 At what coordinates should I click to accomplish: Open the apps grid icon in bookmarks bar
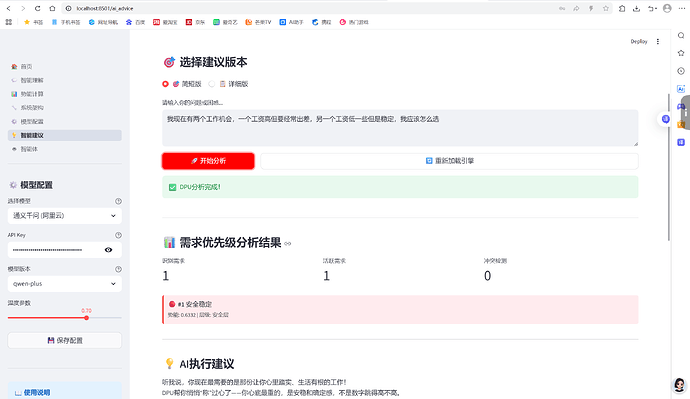(x=8, y=22)
